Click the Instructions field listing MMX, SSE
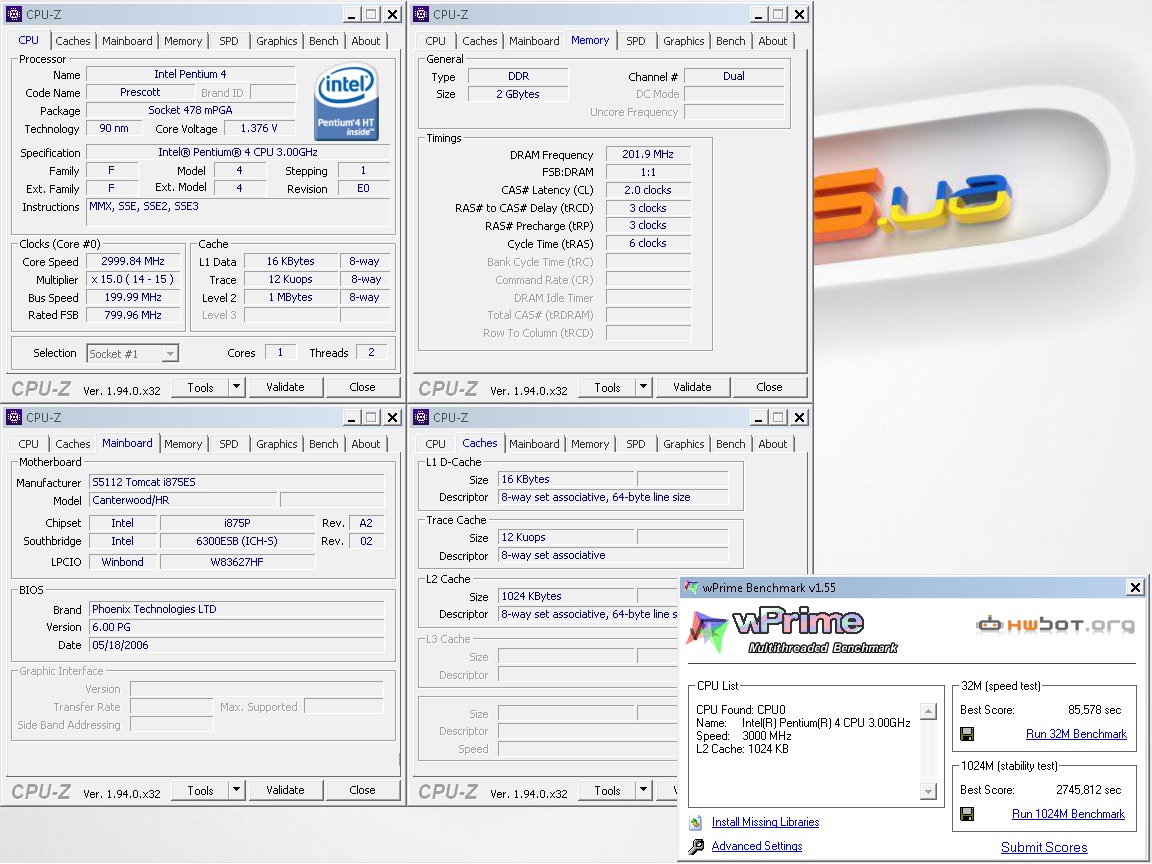1152x864 pixels. (x=238, y=212)
